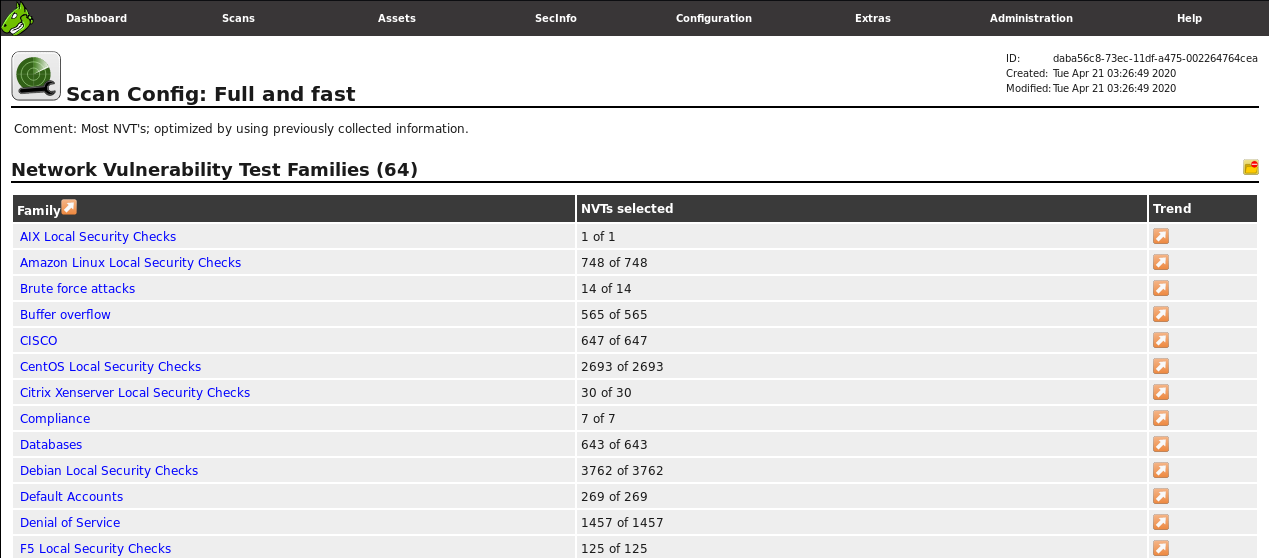The width and height of the screenshot is (1269, 558).
Task: Click the Family column trend icon in the header
Action: (x=69, y=207)
